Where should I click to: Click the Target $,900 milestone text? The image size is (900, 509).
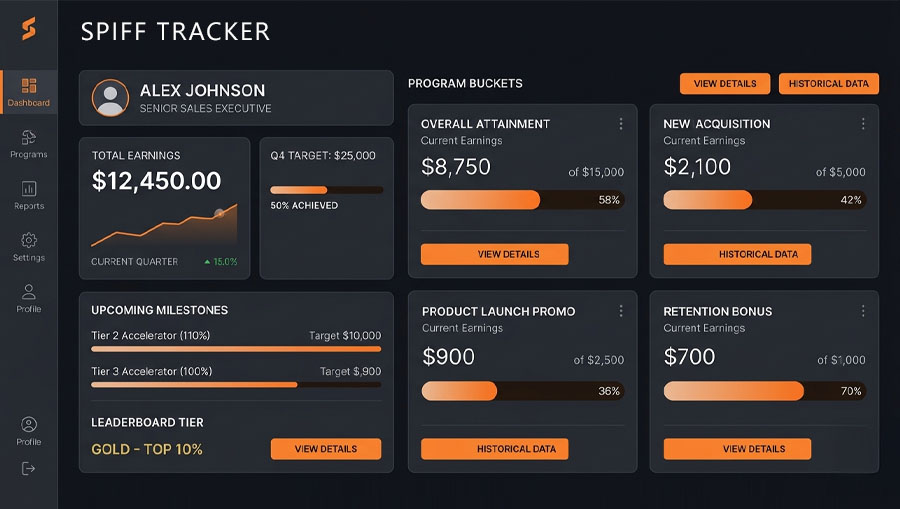coord(350,371)
